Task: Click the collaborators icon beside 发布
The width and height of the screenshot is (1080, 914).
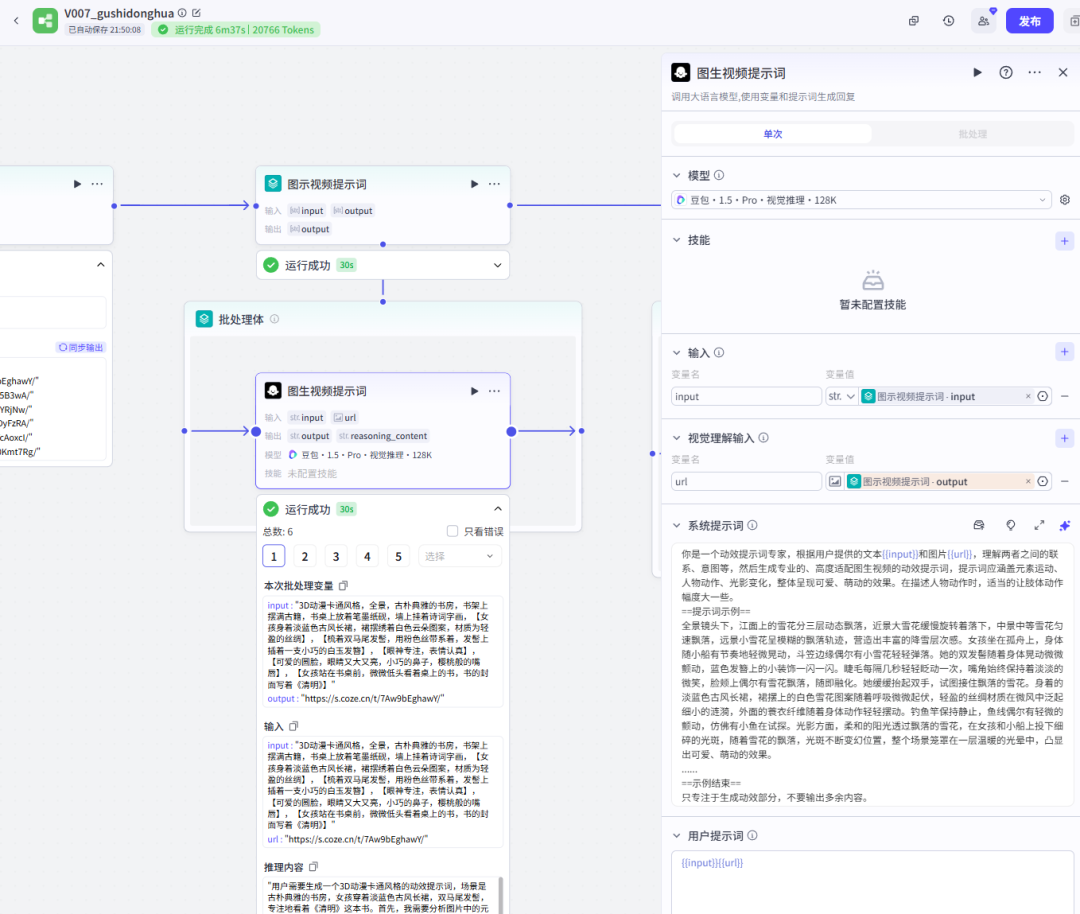Action: (984, 21)
